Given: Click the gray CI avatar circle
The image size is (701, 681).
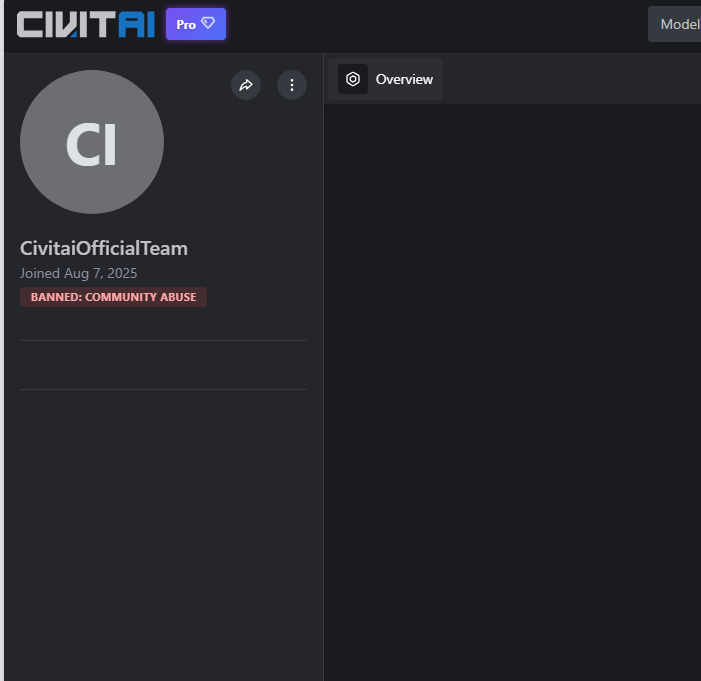Looking at the screenshot, I should point(92,142).
